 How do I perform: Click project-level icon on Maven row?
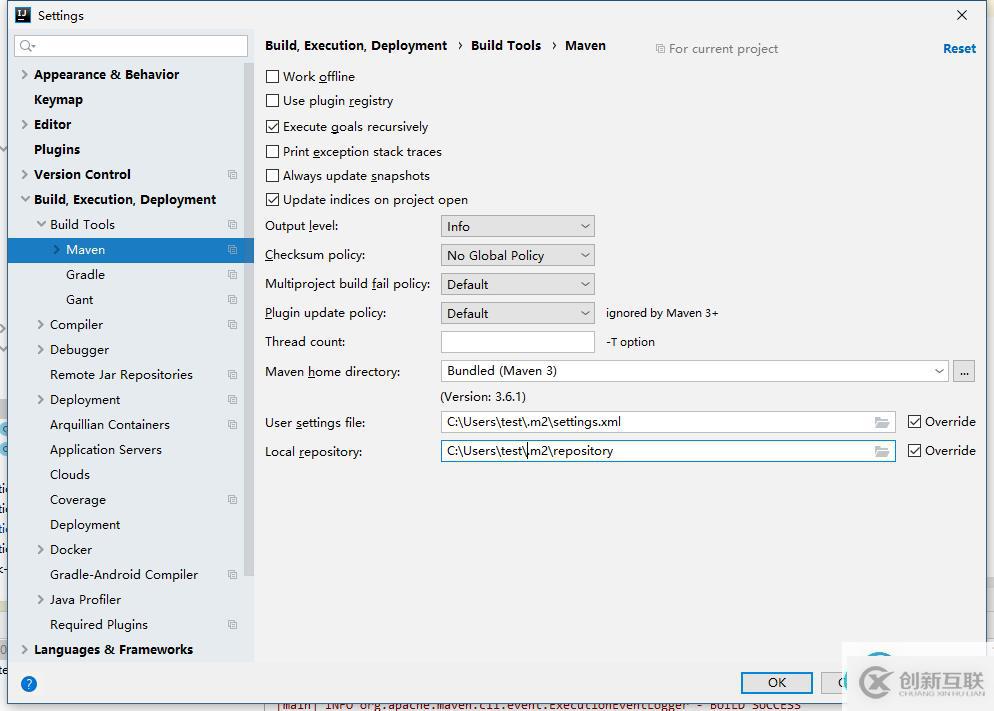[x=233, y=250]
